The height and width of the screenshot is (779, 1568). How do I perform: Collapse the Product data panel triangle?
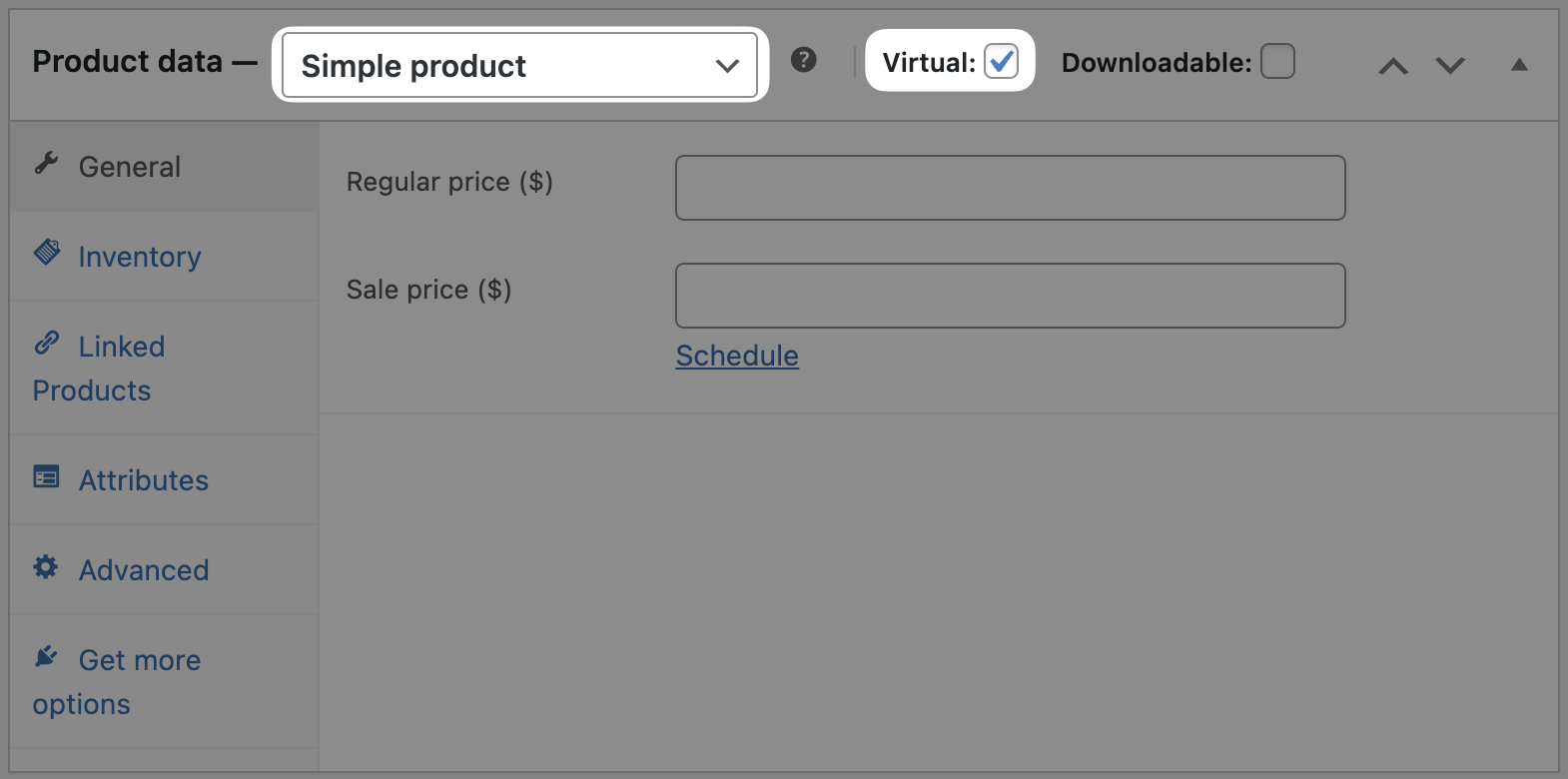1519,65
